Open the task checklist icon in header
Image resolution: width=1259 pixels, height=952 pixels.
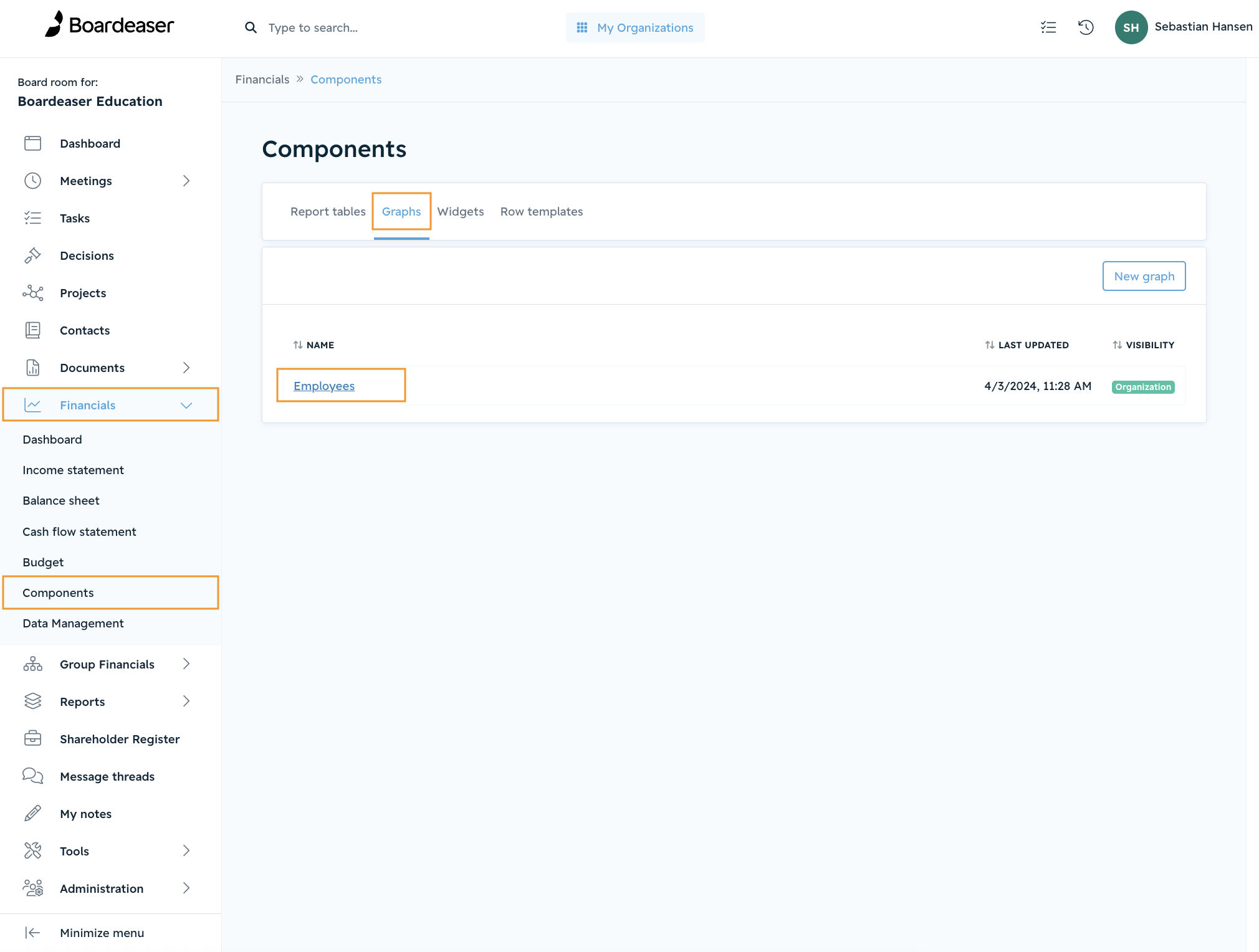1048,27
